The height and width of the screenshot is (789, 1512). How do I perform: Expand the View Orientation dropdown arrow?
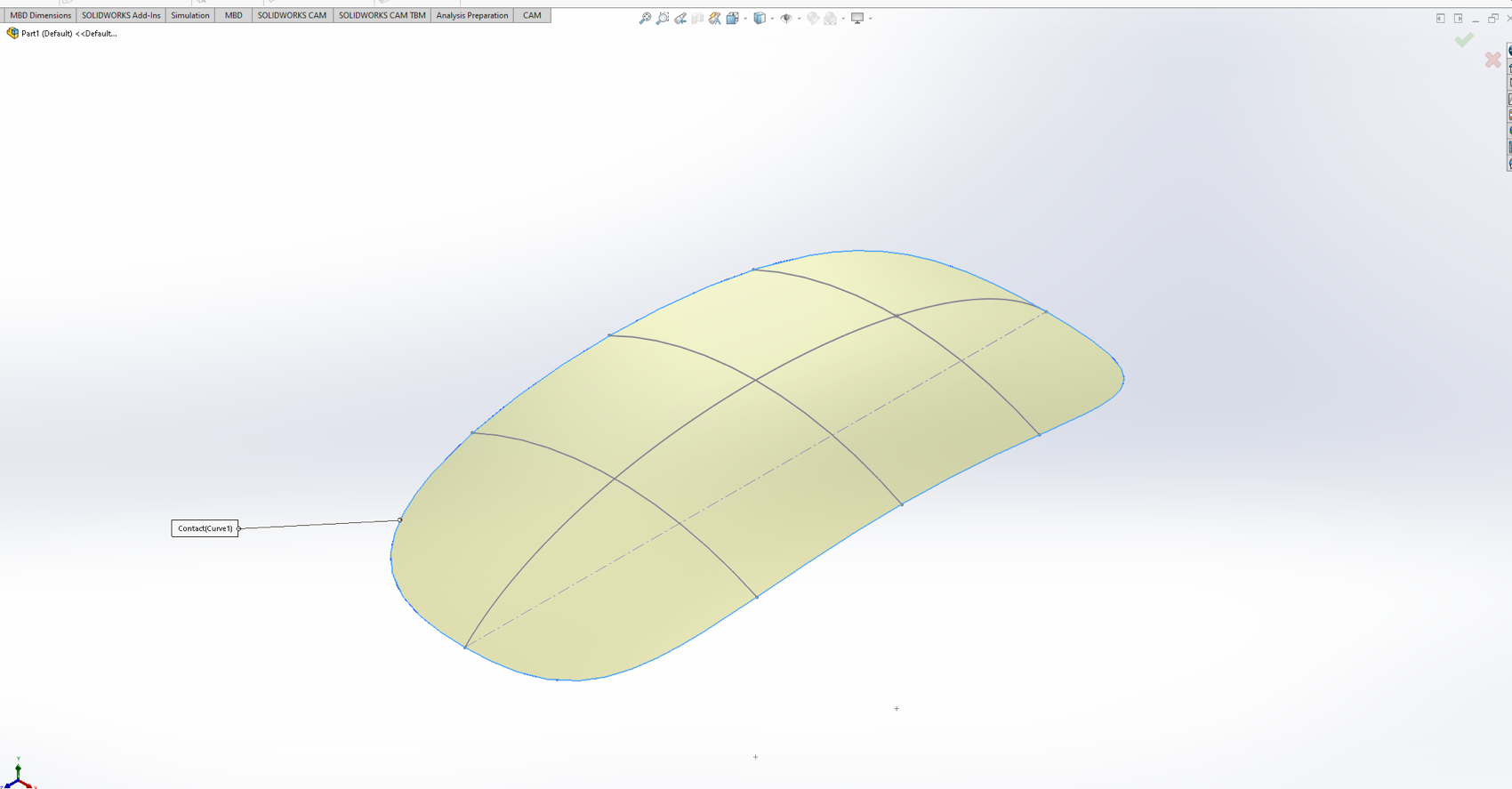pos(745,18)
